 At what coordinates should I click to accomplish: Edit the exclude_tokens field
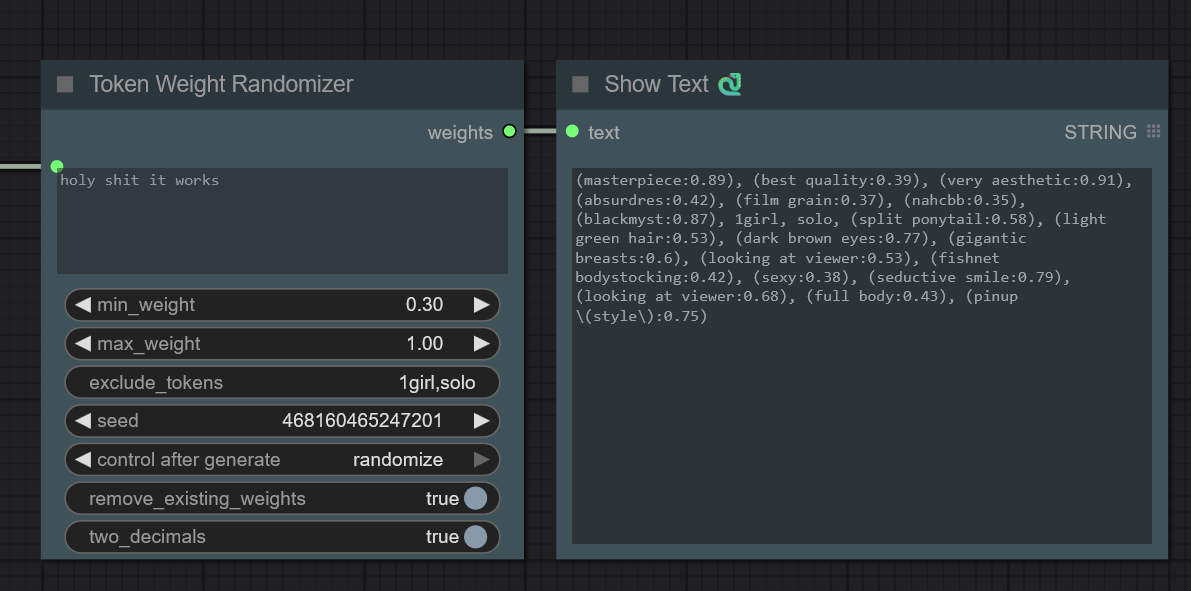(x=283, y=382)
